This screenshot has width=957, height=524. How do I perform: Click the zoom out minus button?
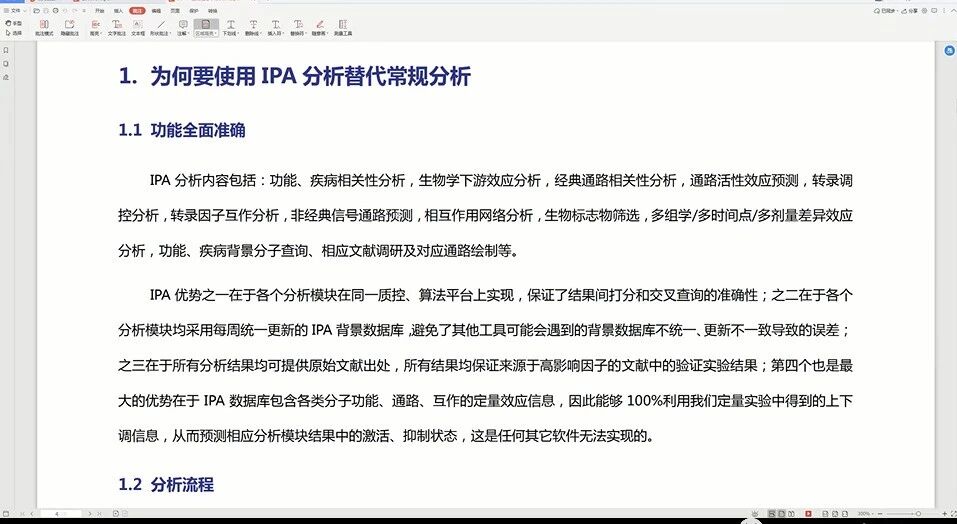pyautogui.click(x=881, y=514)
